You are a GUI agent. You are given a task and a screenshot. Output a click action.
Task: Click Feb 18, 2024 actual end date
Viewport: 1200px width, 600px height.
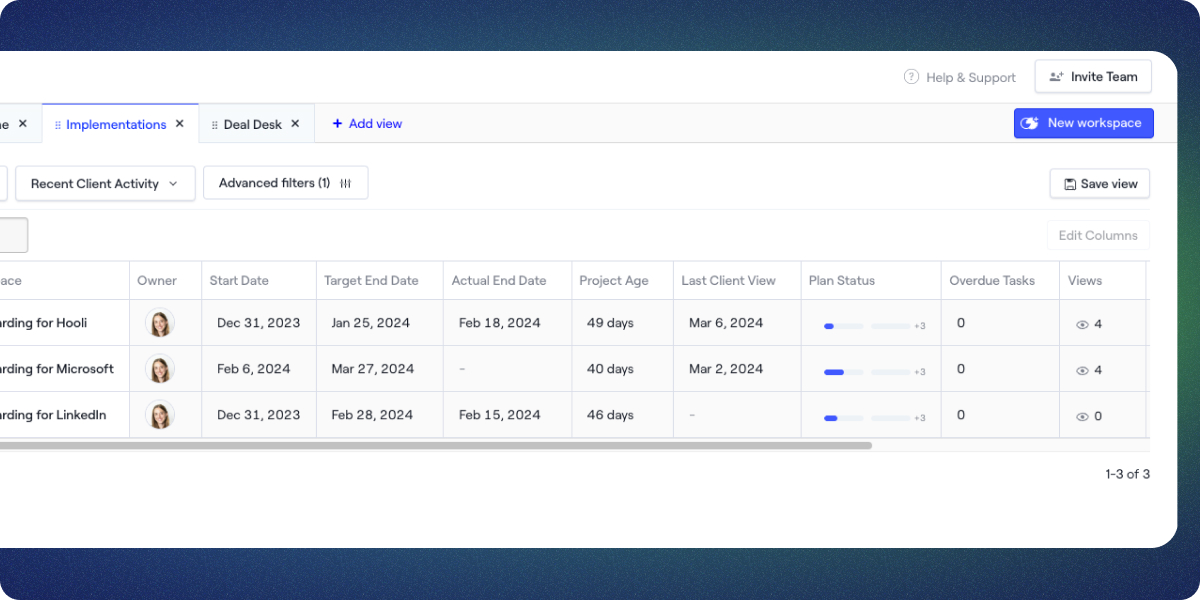point(500,323)
